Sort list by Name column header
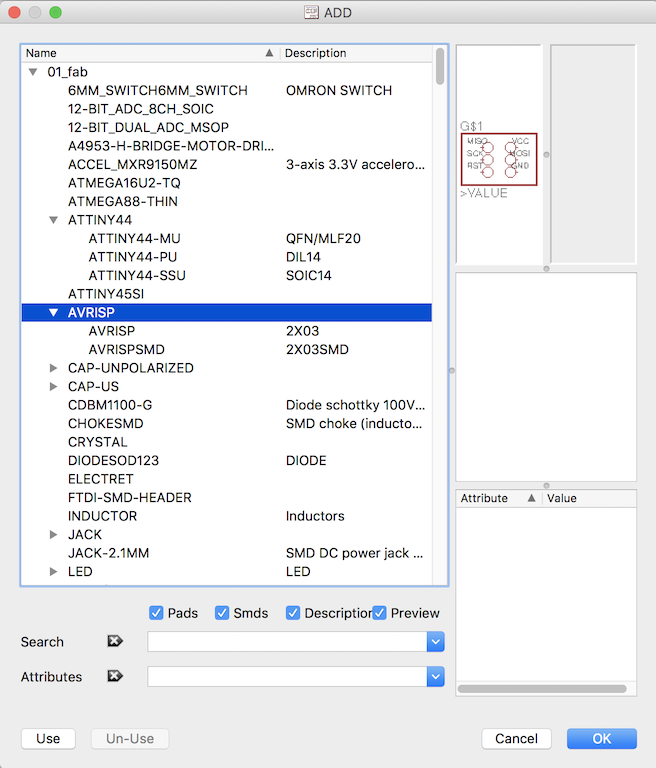 [150, 53]
